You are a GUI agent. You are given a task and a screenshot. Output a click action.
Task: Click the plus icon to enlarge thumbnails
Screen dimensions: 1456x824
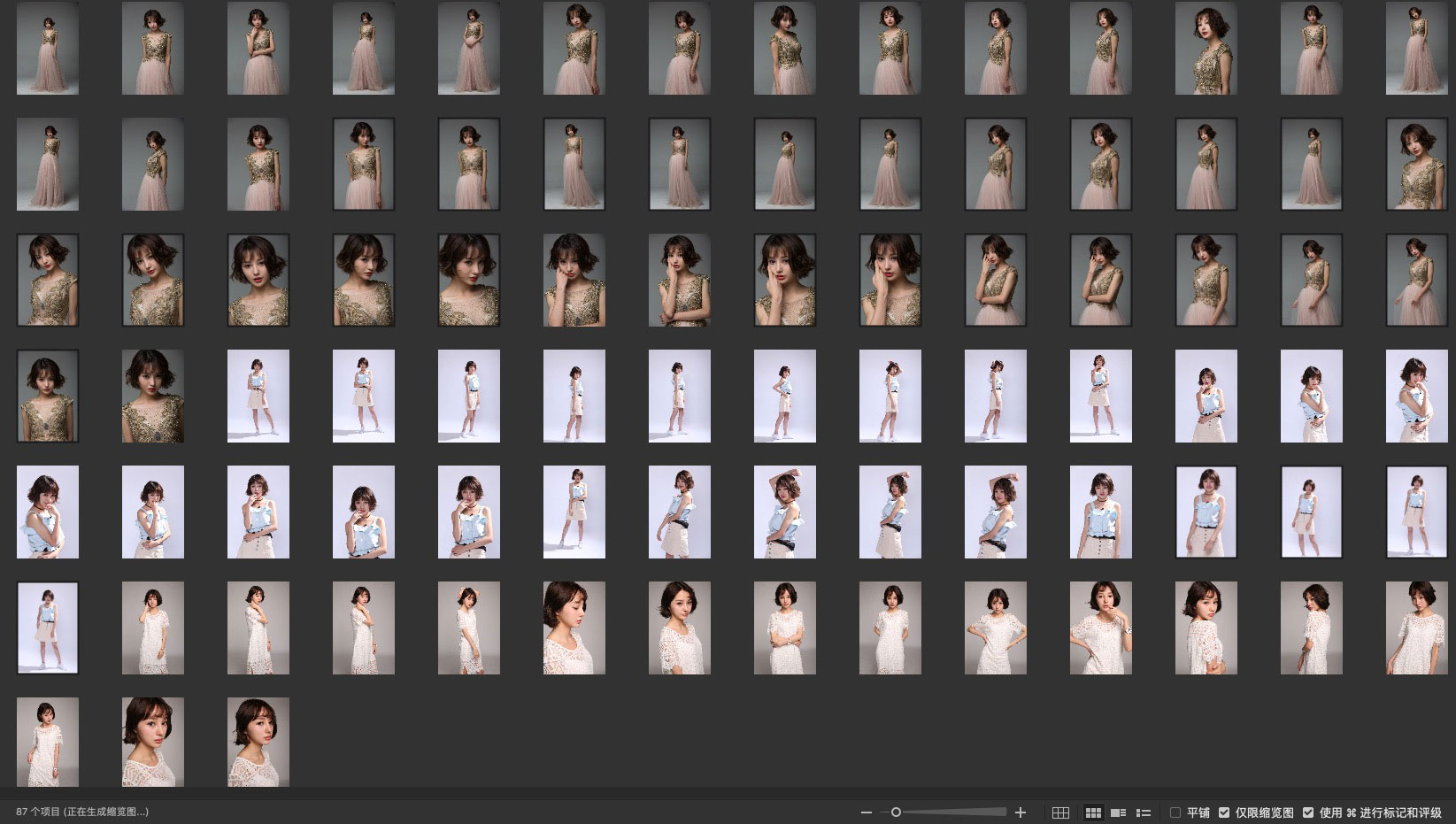click(1021, 812)
